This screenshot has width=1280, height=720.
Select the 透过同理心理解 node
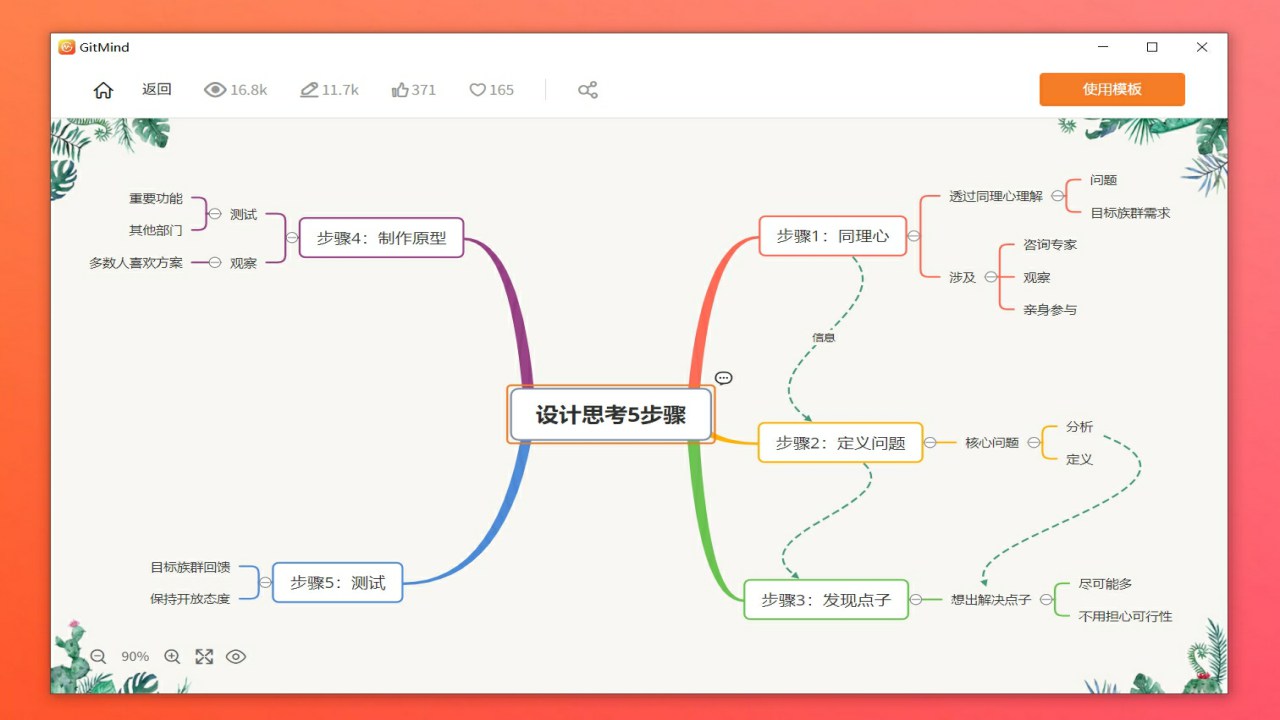coord(996,196)
